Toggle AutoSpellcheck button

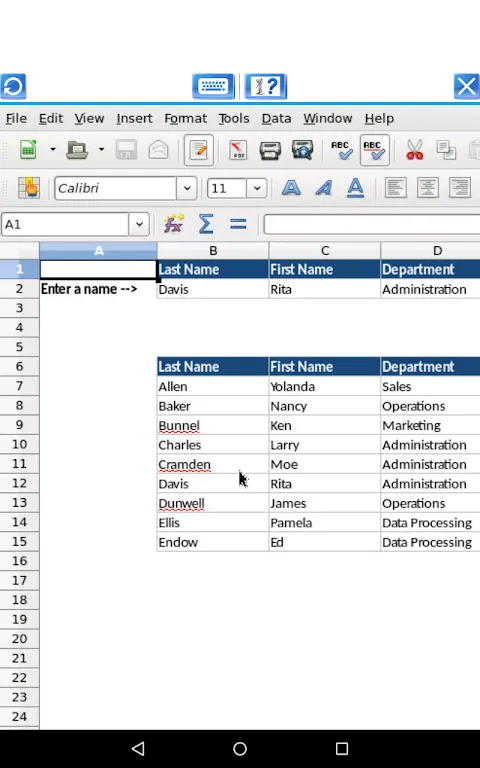coord(375,150)
